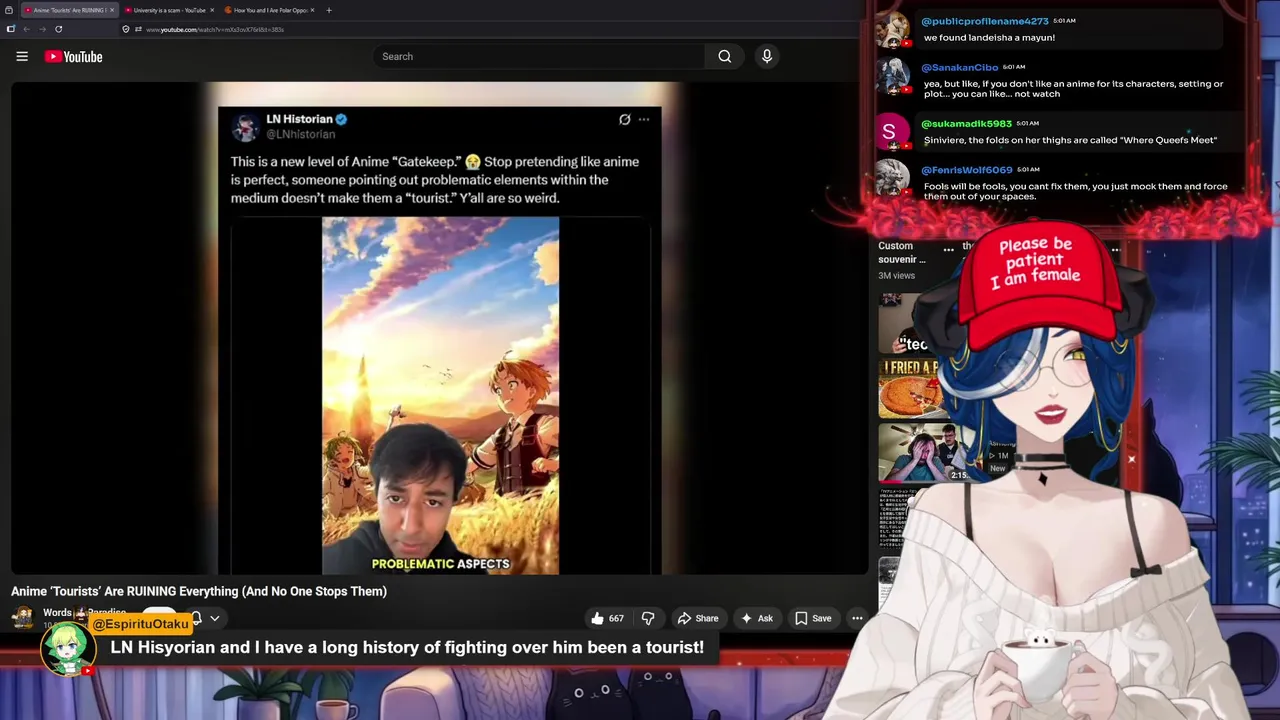Image resolution: width=1280 pixels, height=720 pixels.
Task: Open the more actions ellipsis below the video
Action: tap(857, 619)
